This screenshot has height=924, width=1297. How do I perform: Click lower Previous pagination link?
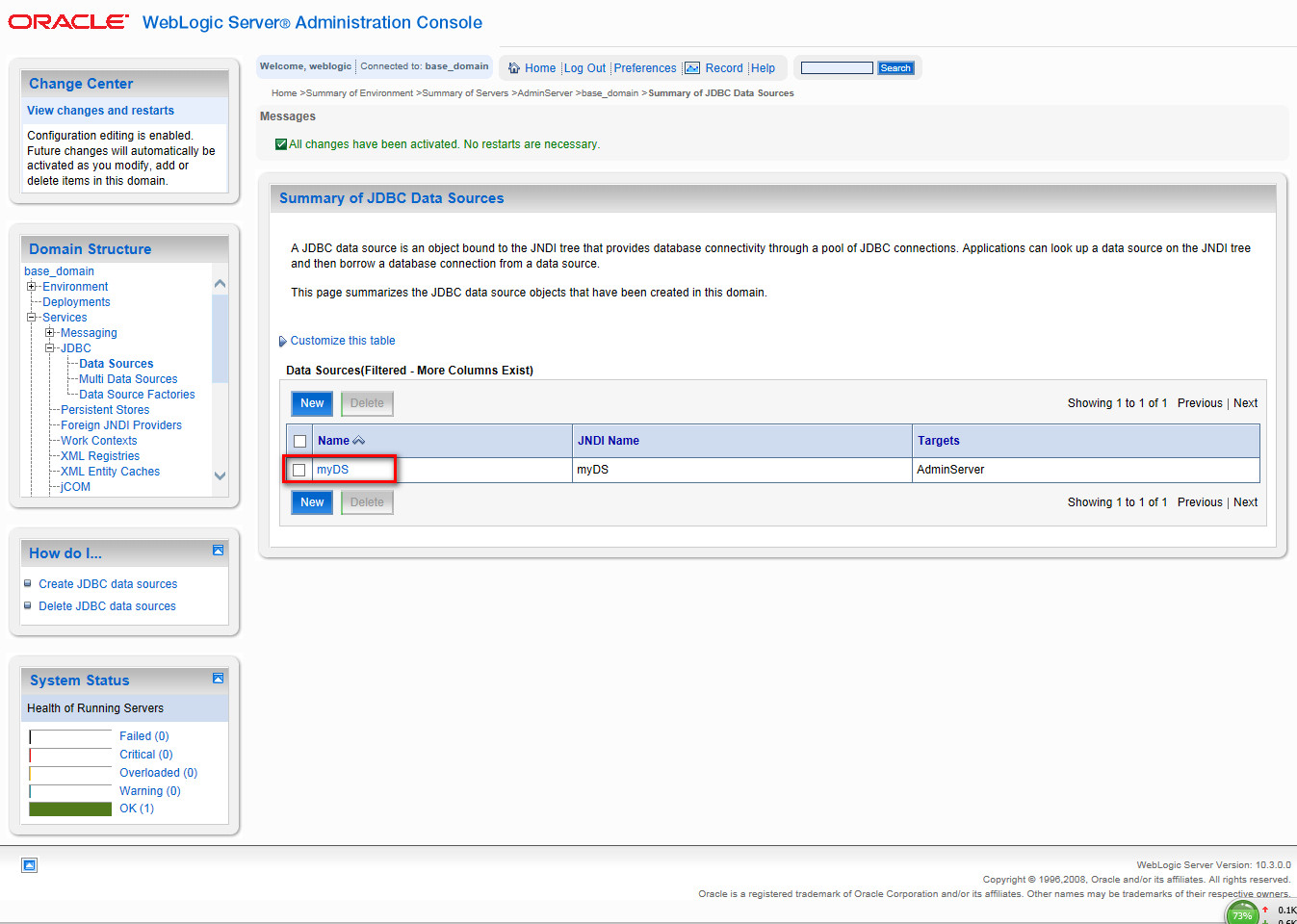point(1200,502)
